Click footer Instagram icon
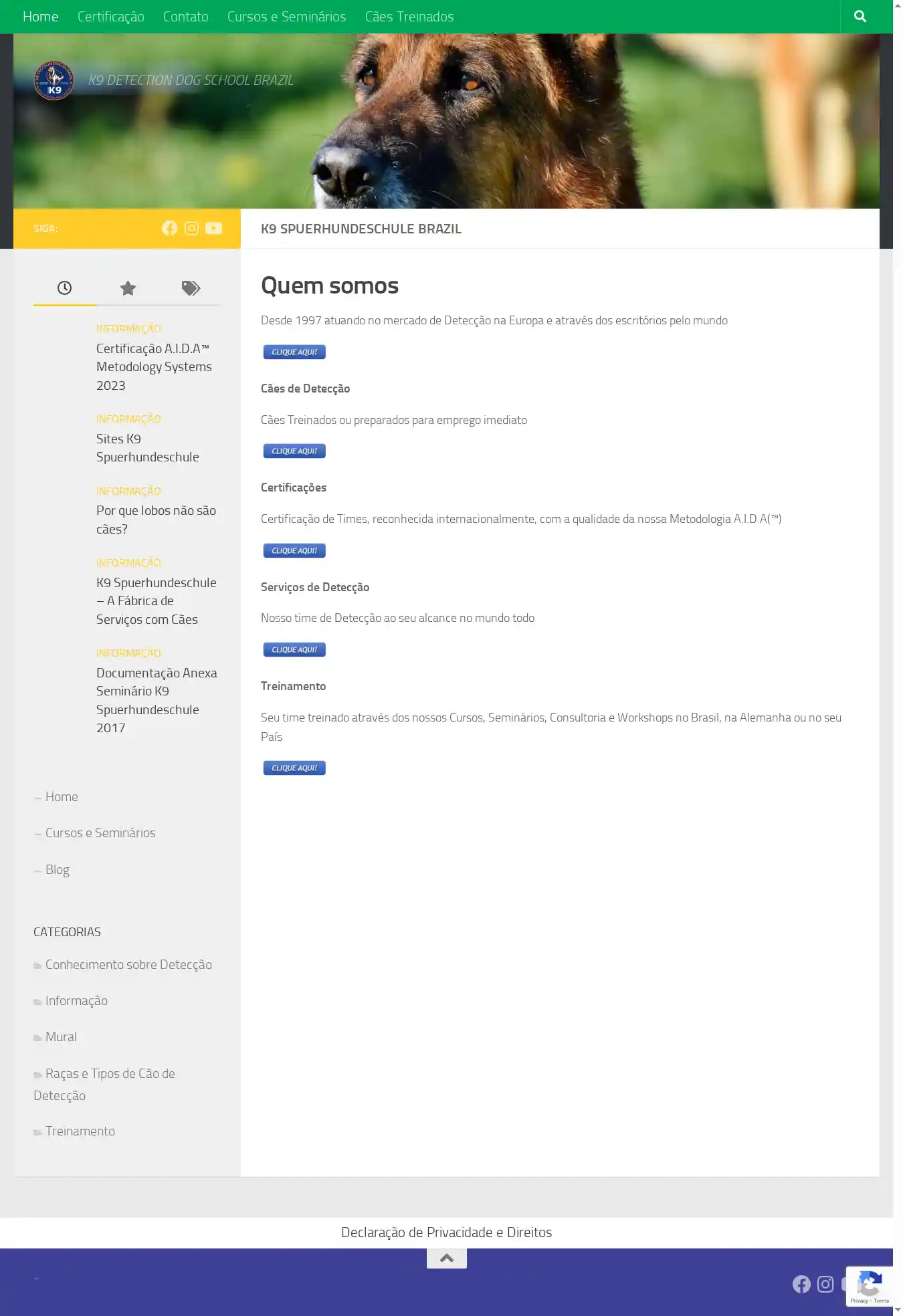 click(825, 1284)
